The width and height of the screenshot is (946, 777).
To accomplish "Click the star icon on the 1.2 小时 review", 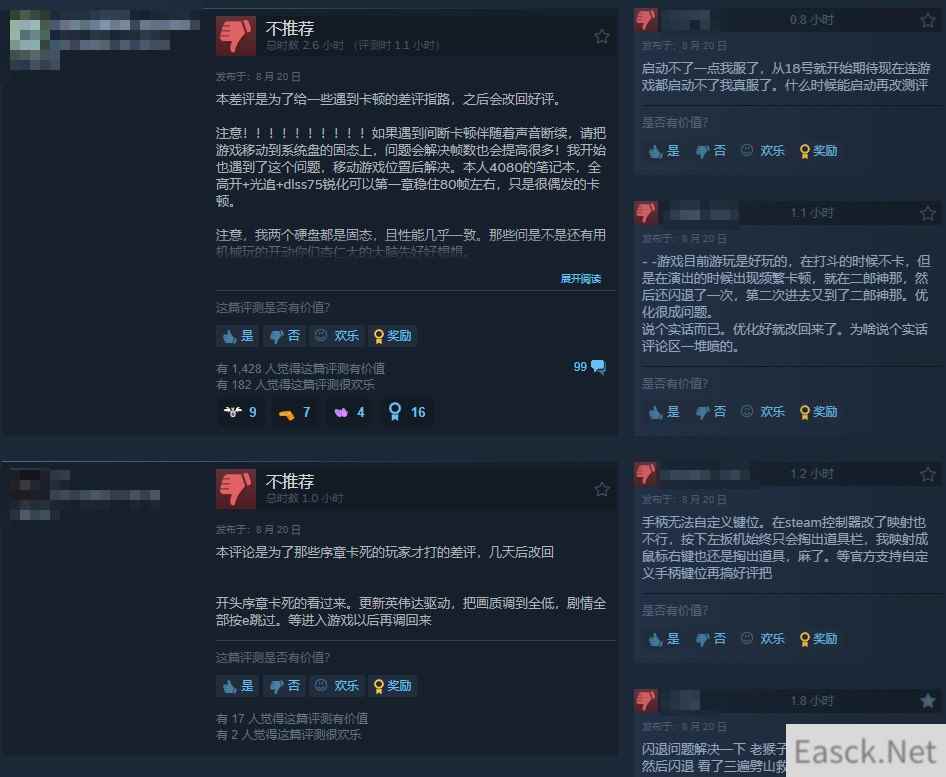I will pyautogui.click(x=928, y=474).
